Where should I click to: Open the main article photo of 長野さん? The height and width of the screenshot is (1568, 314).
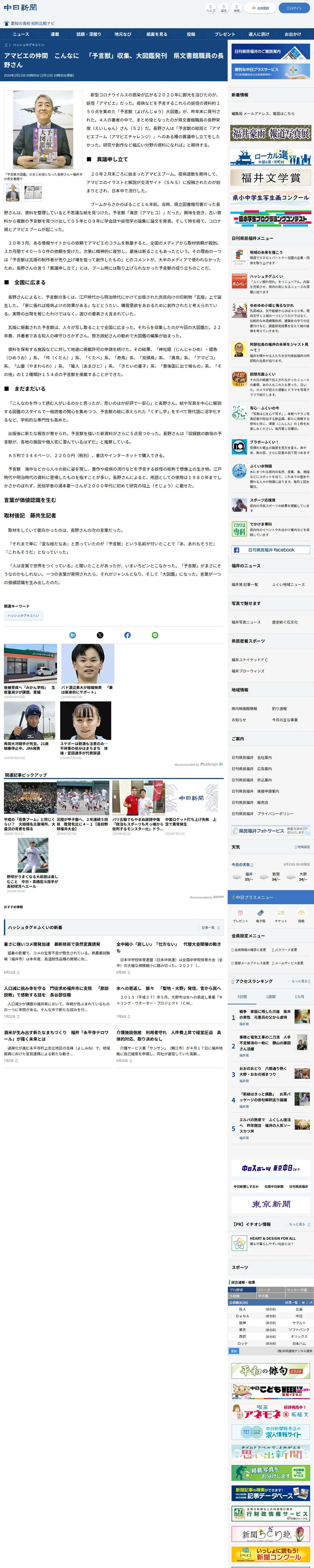tap(43, 130)
